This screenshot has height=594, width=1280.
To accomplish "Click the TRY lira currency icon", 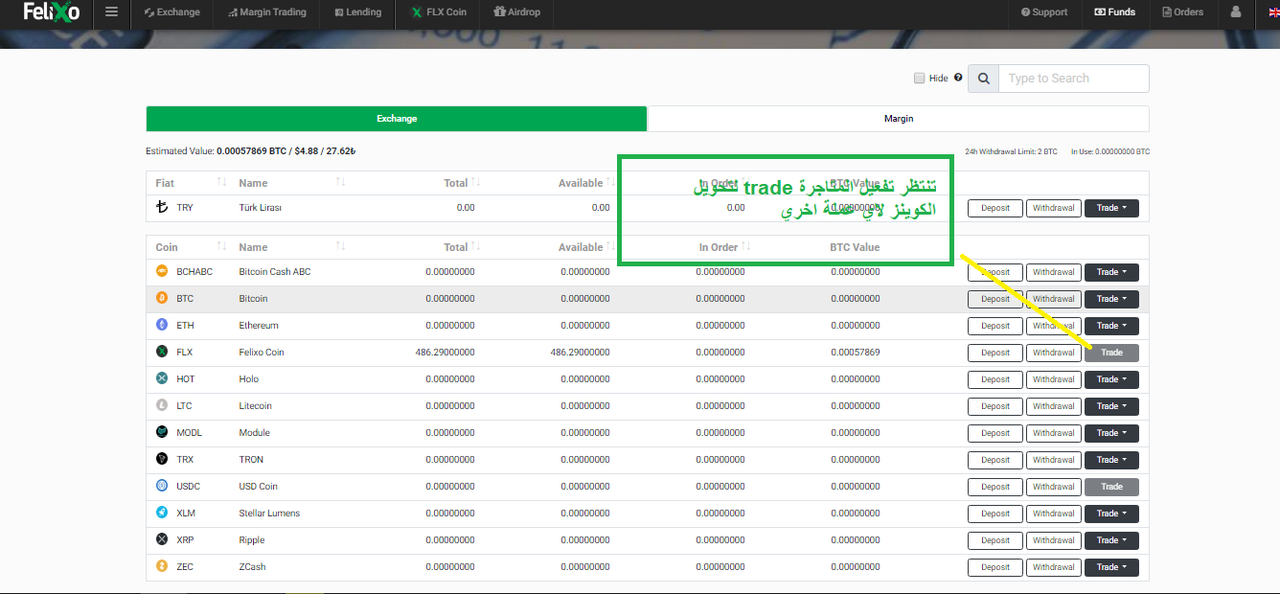I will 162,208.
